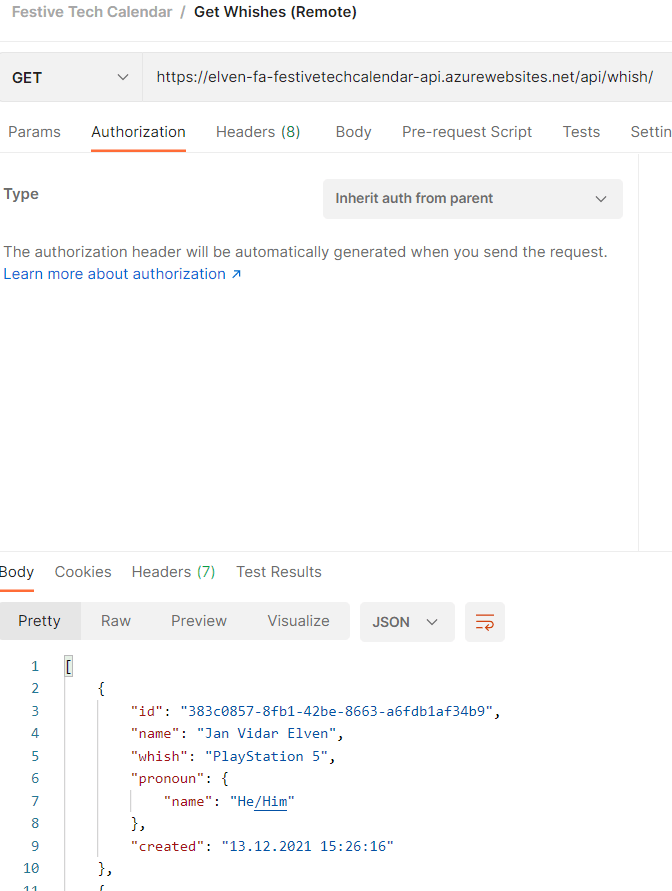Open Festive Tech Calendar breadcrumb
The image size is (672, 891).
click(x=92, y=12)
